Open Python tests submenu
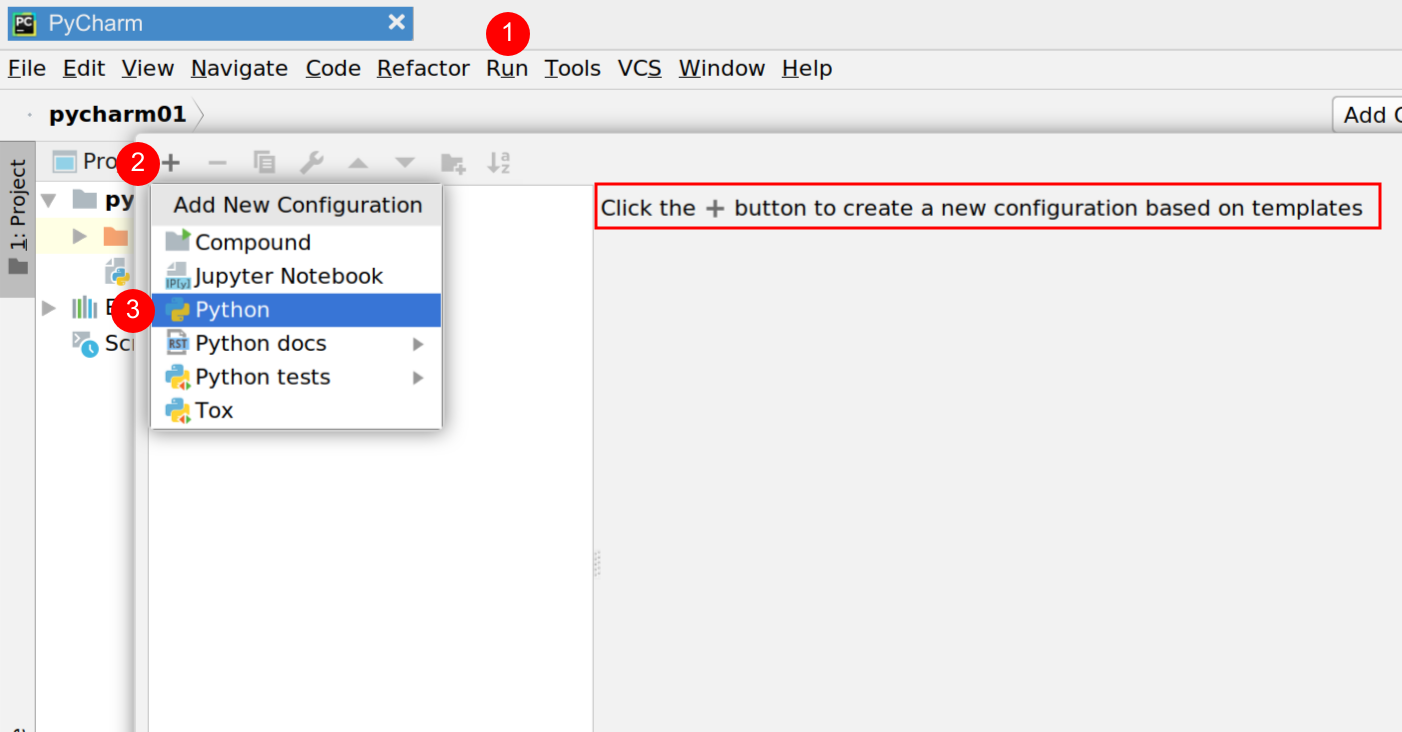Screen dimensions: 1402x732 [x=296, y=377]
